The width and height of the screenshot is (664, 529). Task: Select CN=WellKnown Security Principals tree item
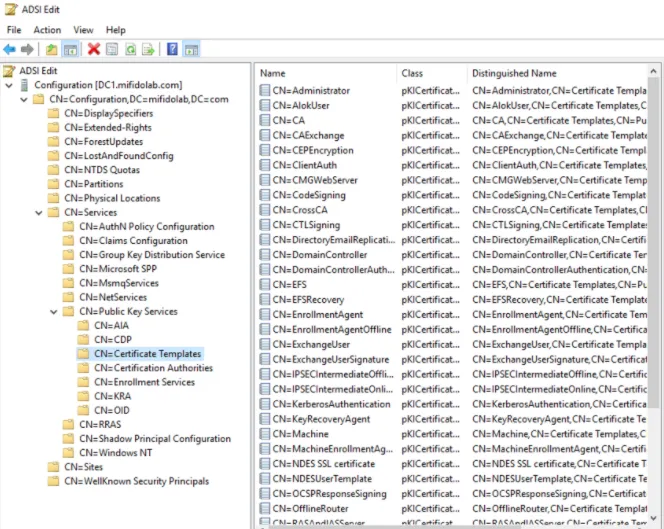pos(136,481)
